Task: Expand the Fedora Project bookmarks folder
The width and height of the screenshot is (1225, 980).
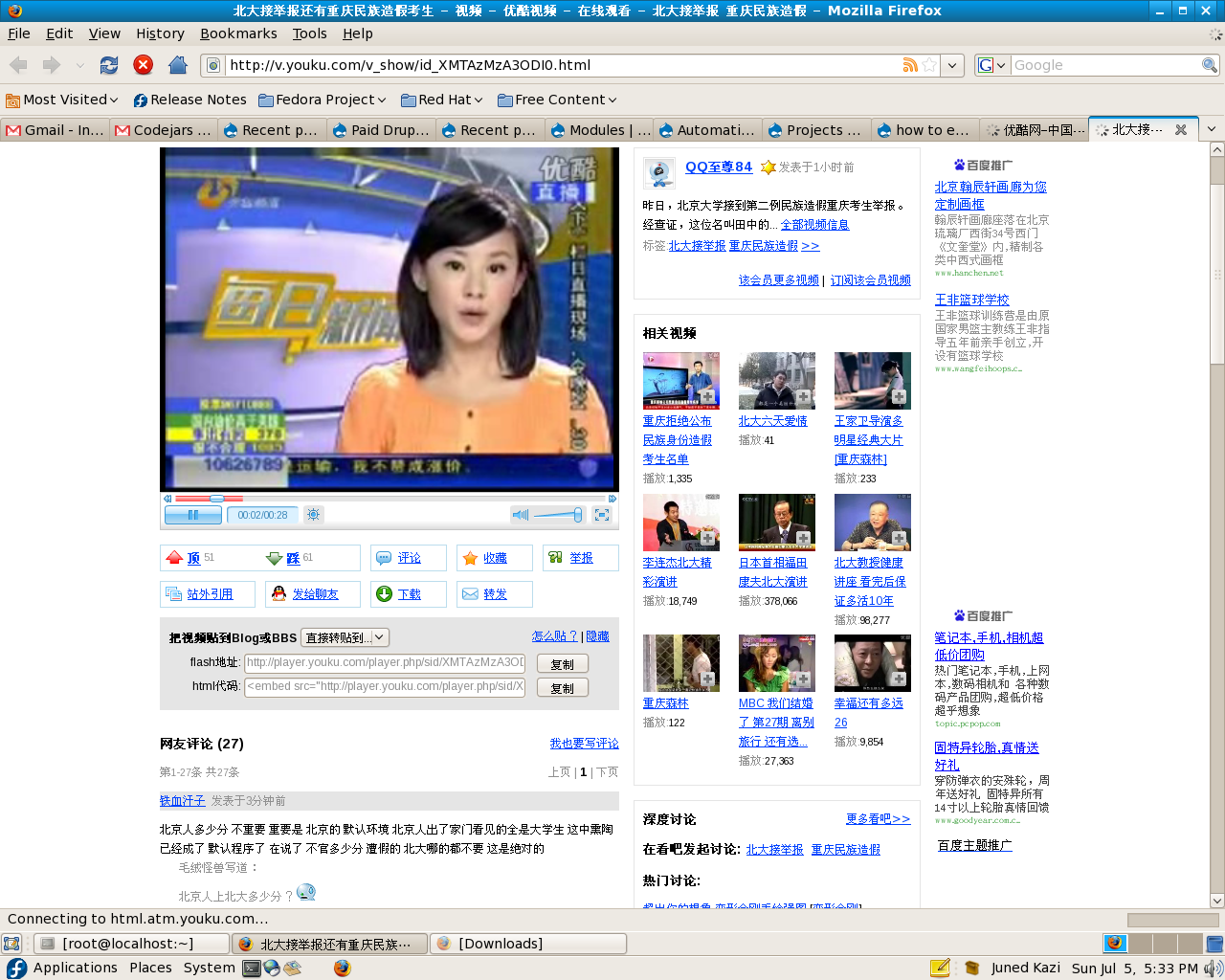Action: [x=323, y=100]
